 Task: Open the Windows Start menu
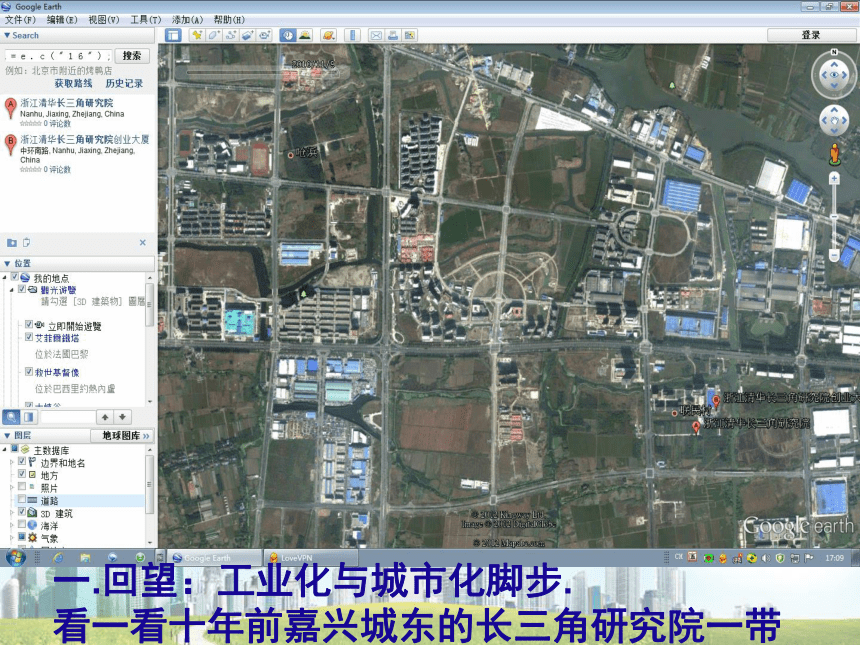point(15,557)
